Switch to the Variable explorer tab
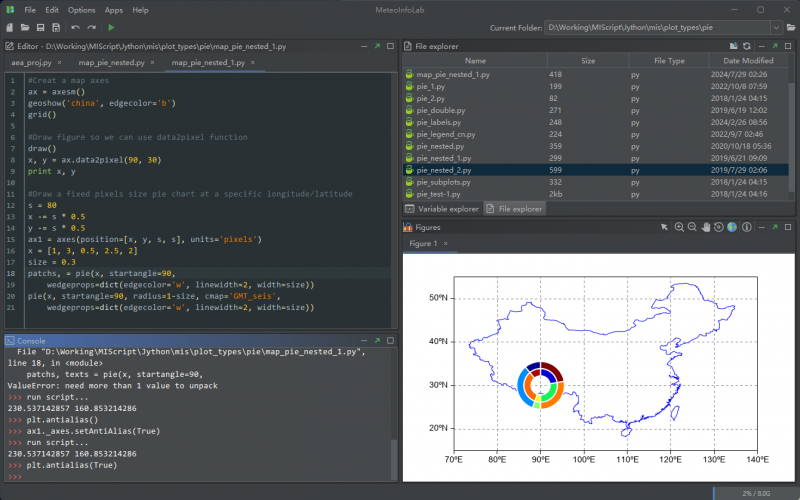The width and height of the screenshot is (800, 500). (x=442, y=209)
